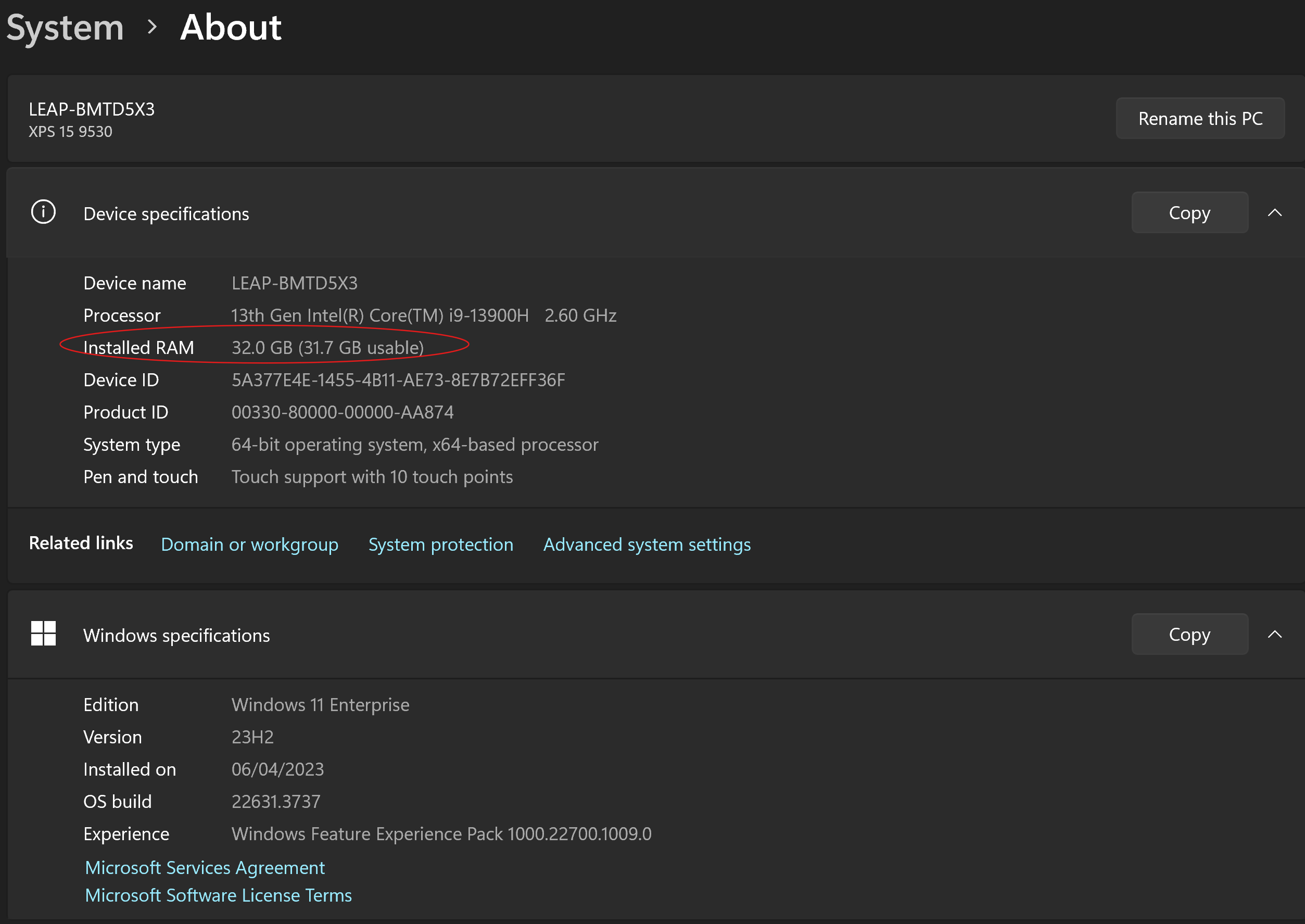Open Advanced system settings link
1305x924 pixels.
(x=646, y=545)
